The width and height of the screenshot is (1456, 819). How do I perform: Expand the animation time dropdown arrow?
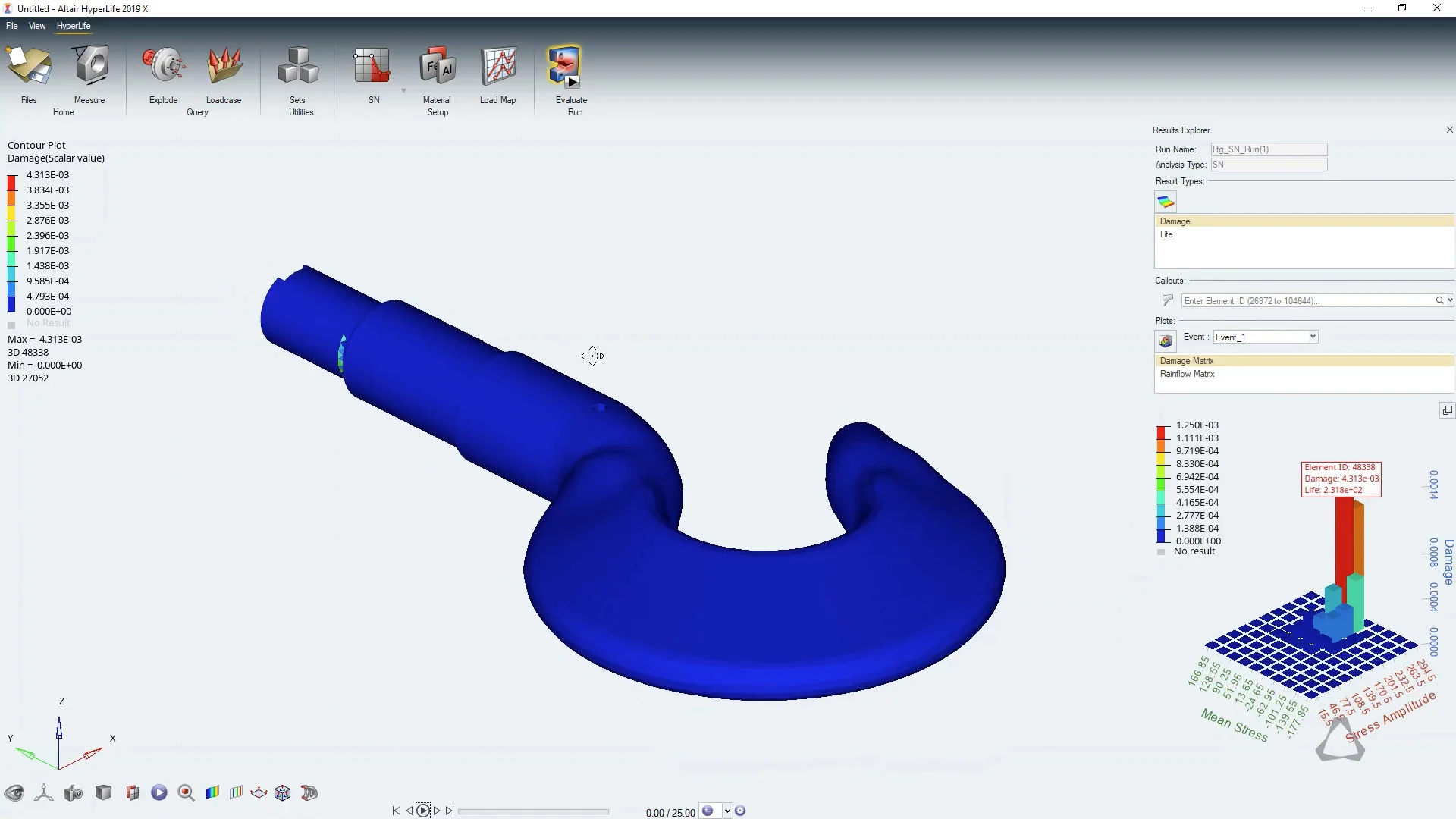pyautogui.click(x=727, y=811)
